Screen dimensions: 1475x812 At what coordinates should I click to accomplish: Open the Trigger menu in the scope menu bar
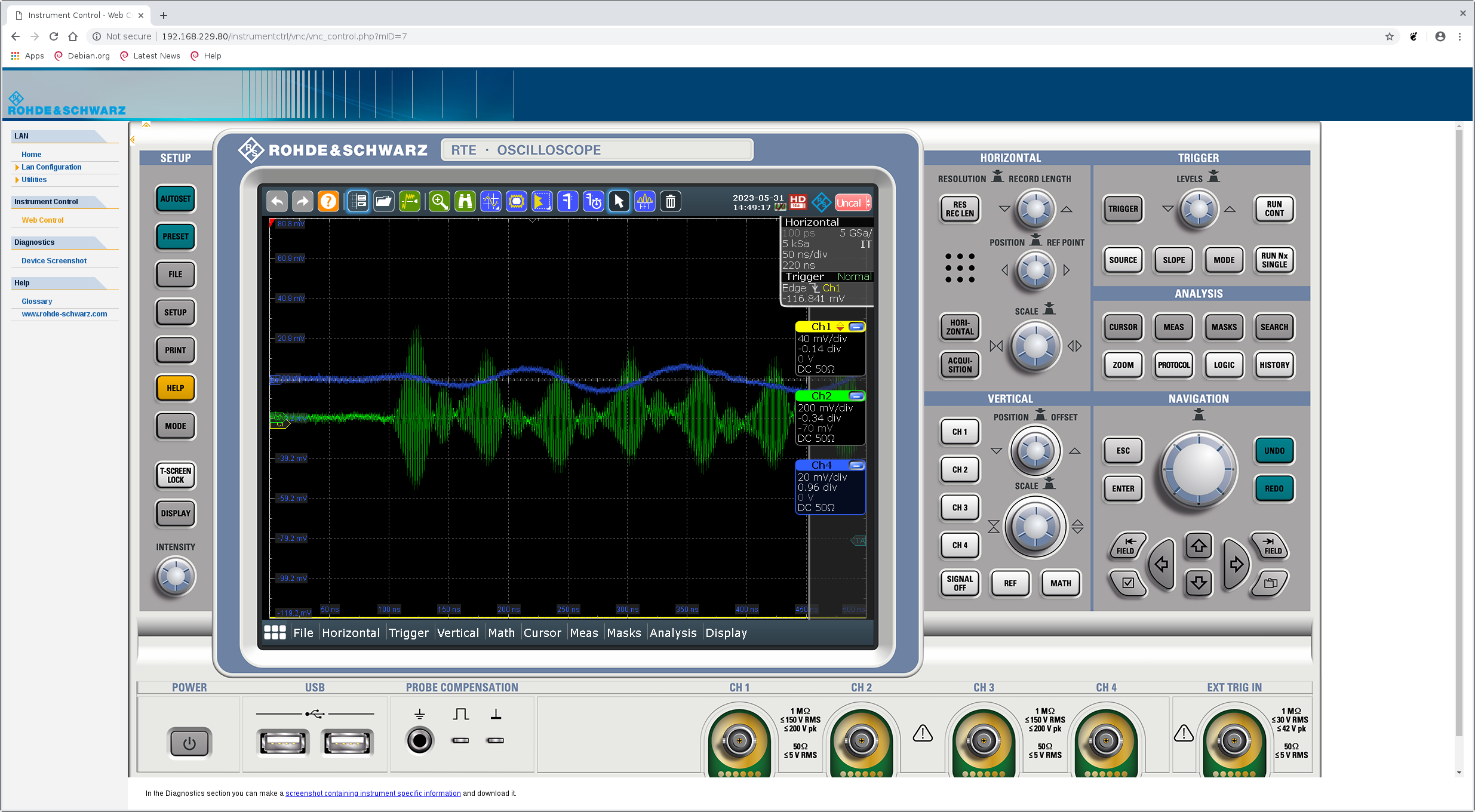pos(408,633)
